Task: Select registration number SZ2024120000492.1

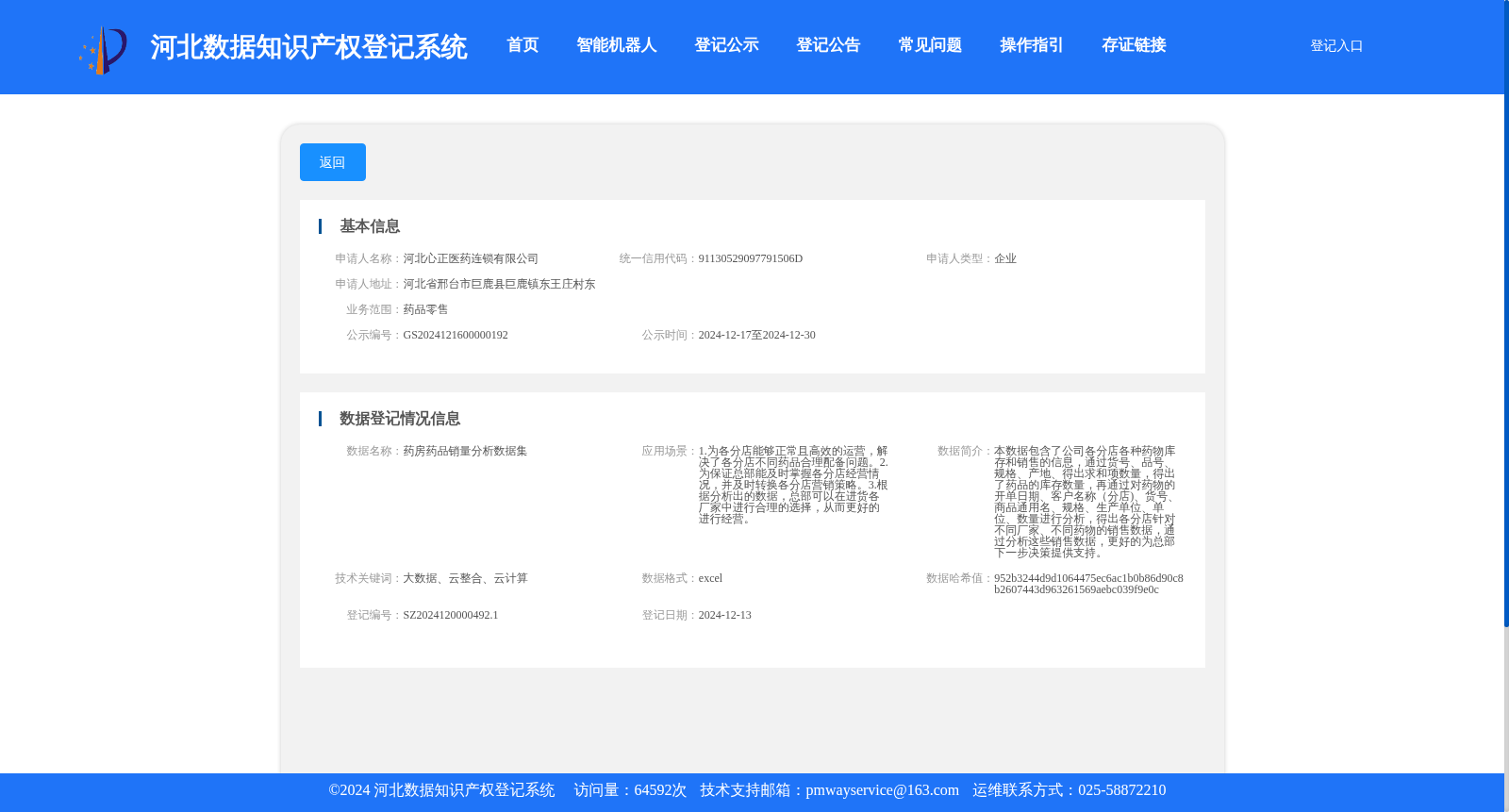Action: (x=451, y=615)
